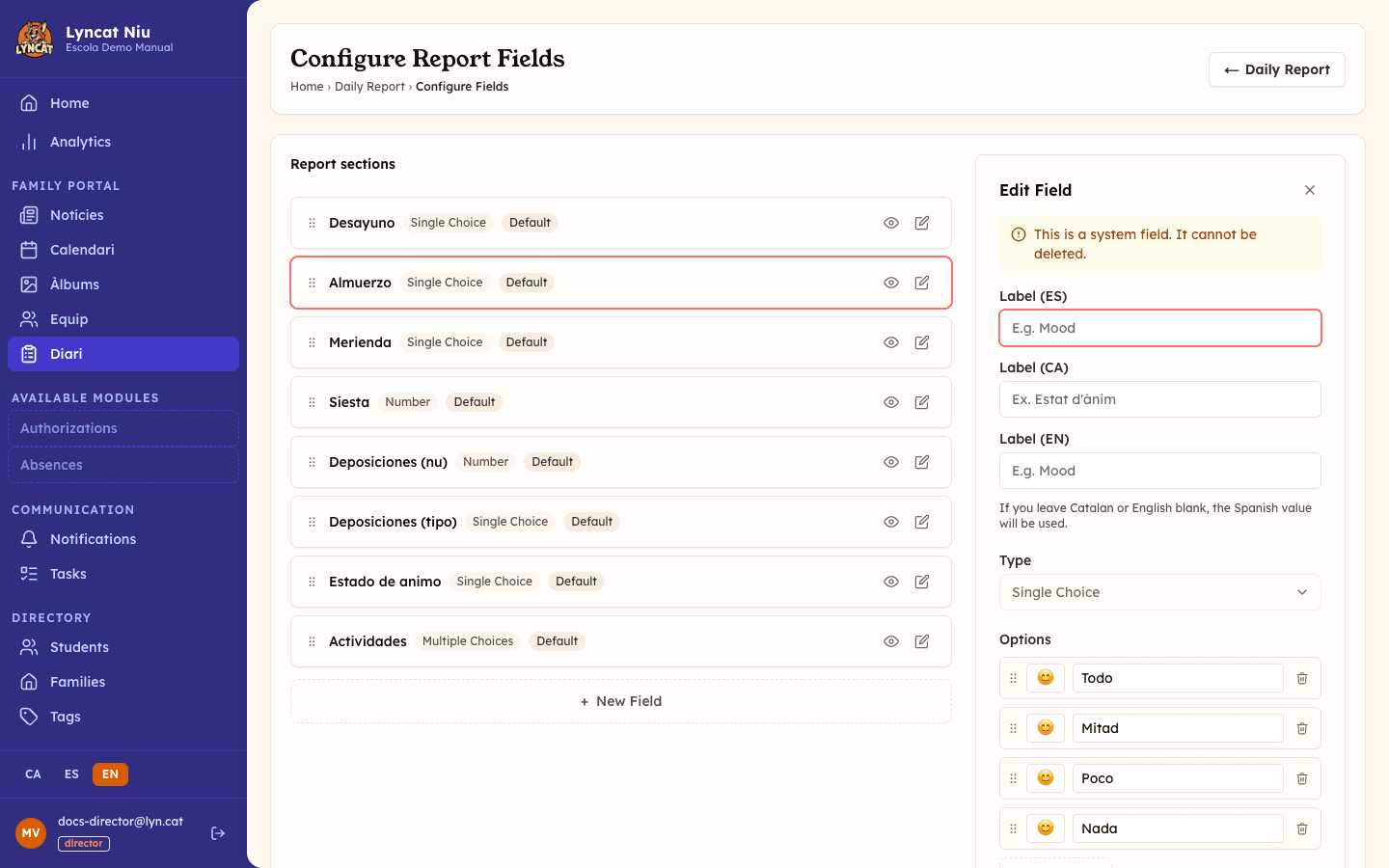Open the Type dropdown showing Single Choice
The height and width of the screenshot is (868, 1389).
point(1160,592)
